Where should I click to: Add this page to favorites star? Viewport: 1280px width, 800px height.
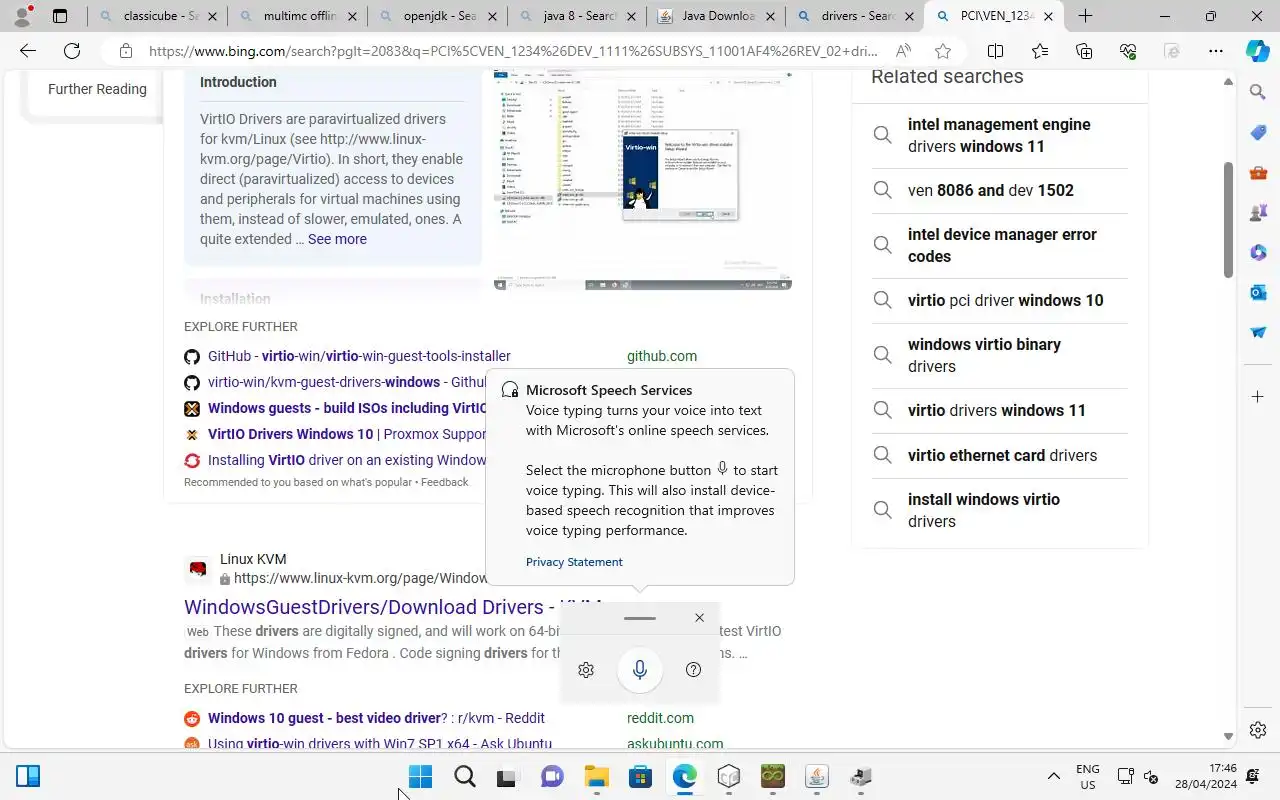[943, 51]
